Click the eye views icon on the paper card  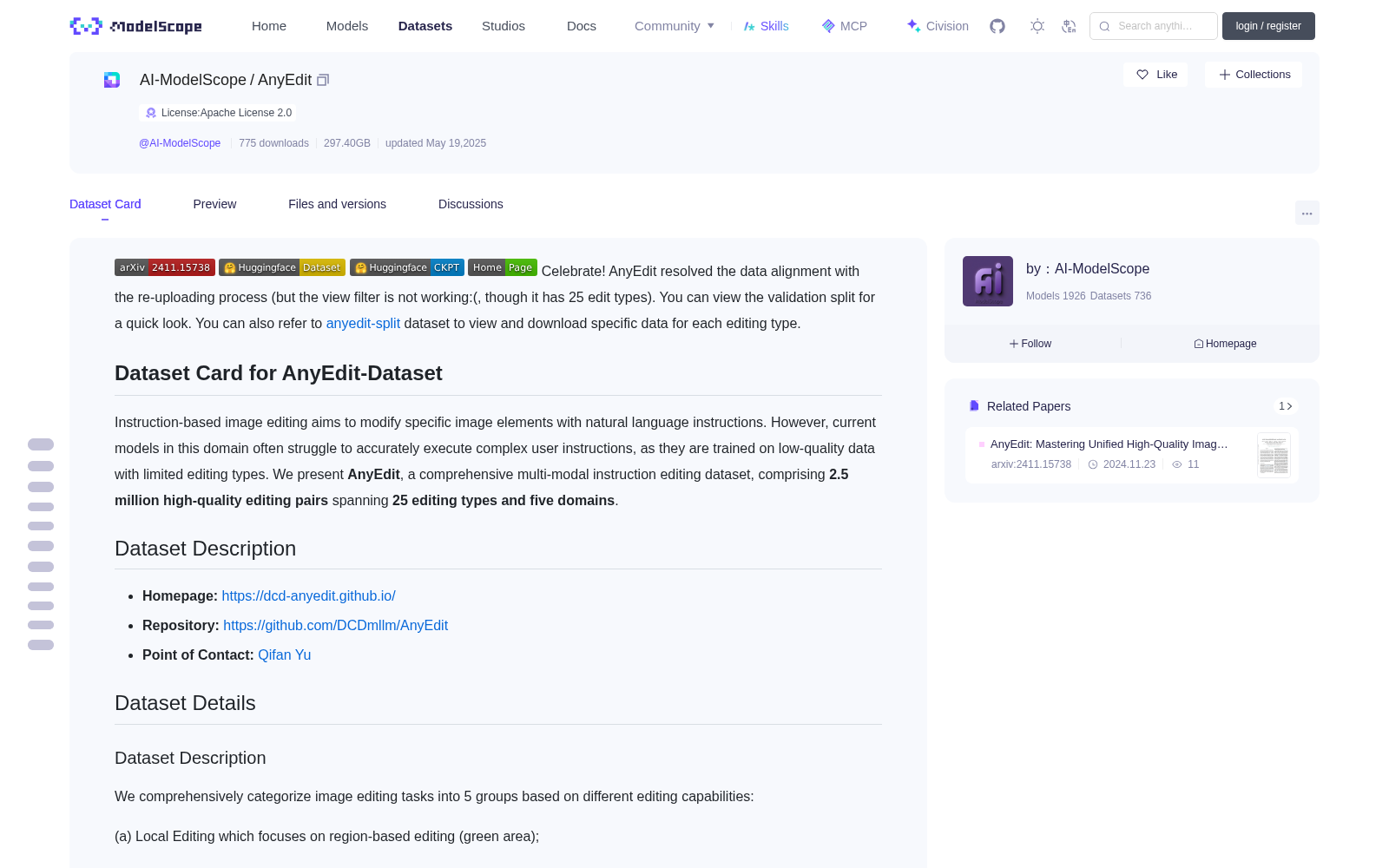[x=1177, y=464]
